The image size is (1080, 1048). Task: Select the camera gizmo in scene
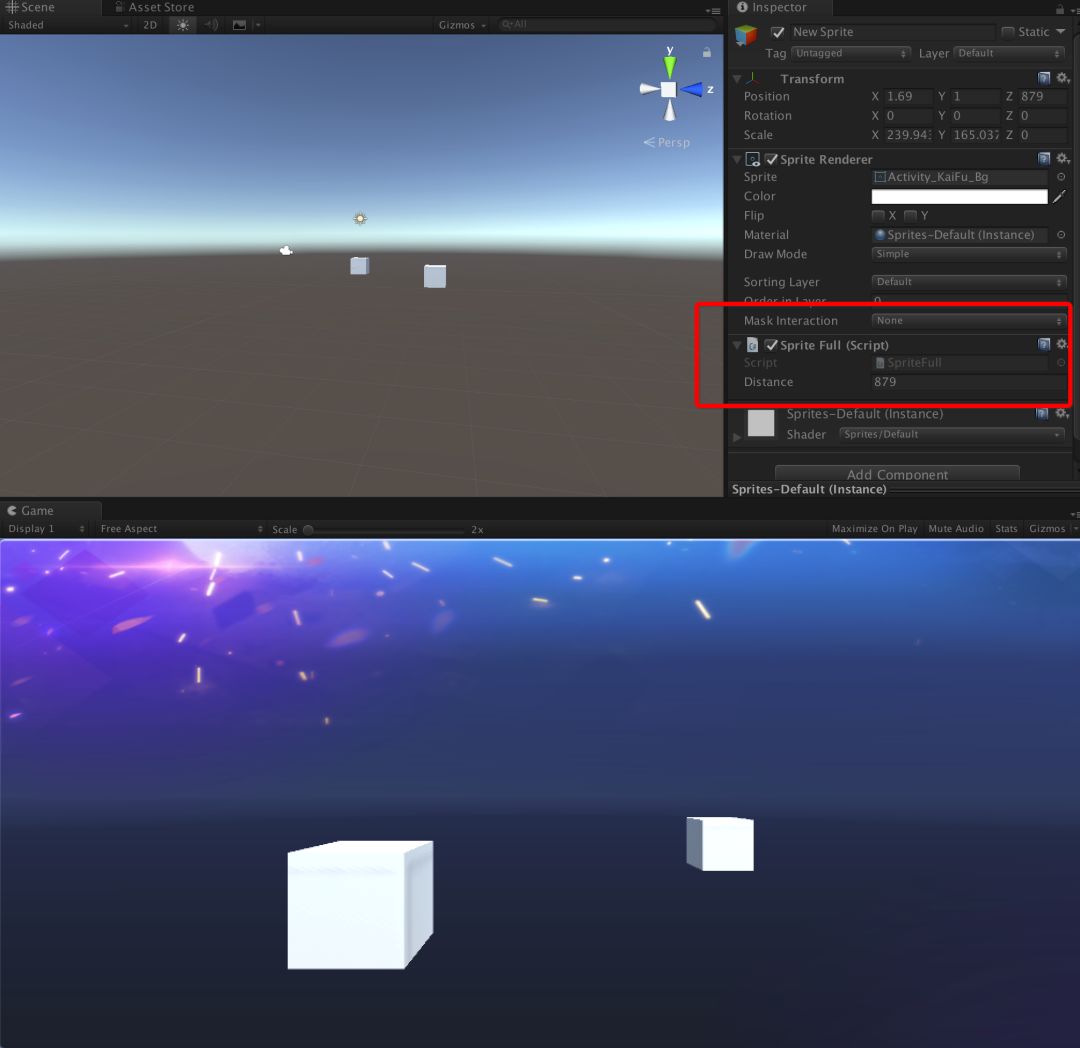coord(287,251)
